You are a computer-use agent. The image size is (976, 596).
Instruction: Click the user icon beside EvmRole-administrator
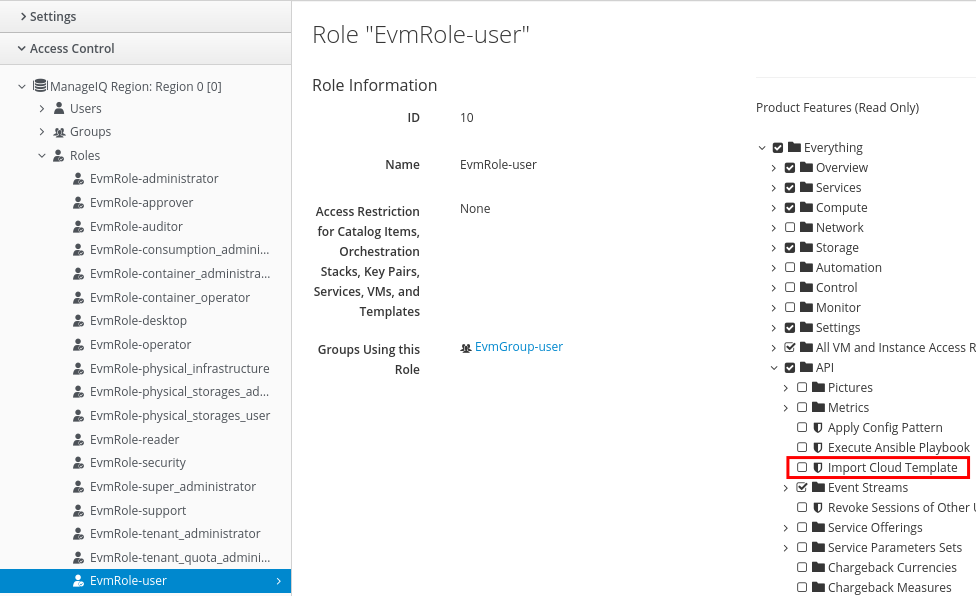click(x=78, y=178)
